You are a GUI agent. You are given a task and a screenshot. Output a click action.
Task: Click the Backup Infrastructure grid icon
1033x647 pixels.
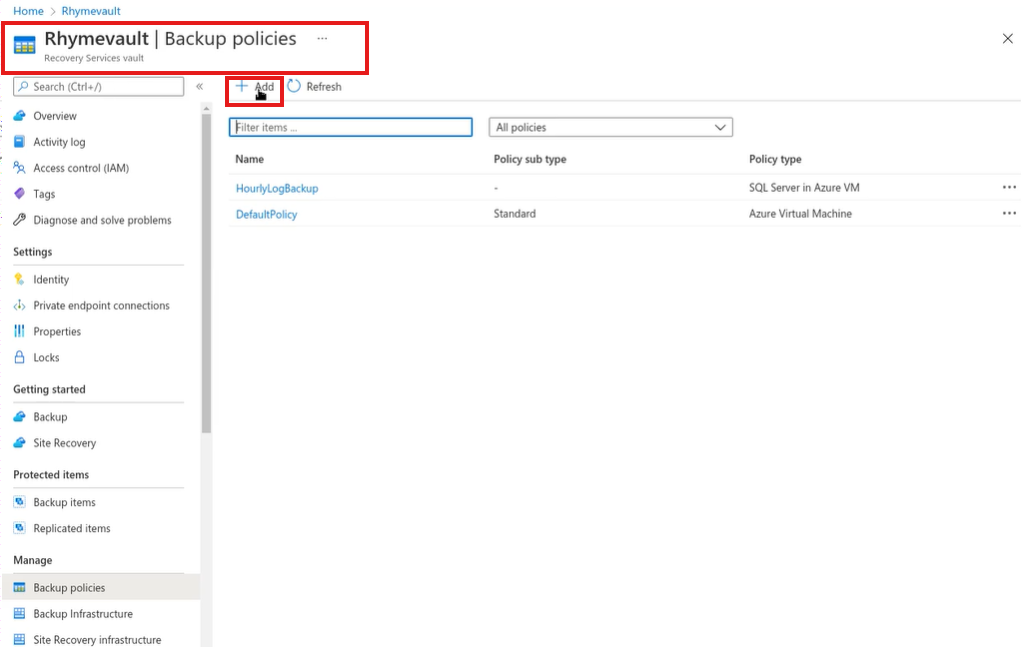(20, 613)
